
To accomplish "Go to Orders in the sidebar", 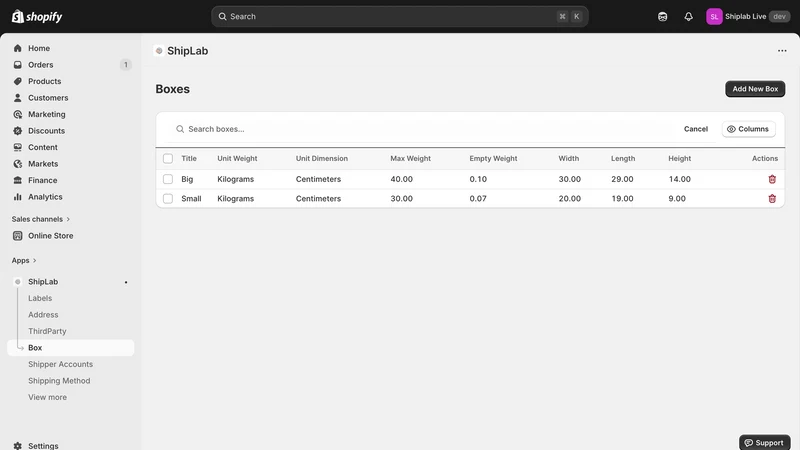I will (41, 65).
